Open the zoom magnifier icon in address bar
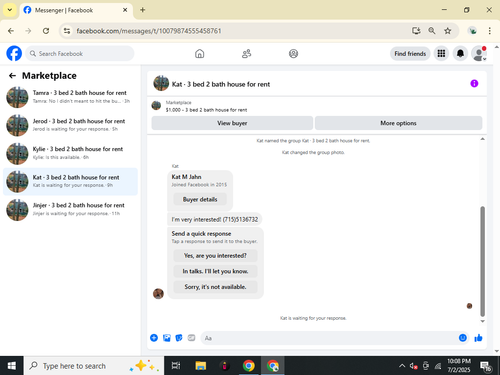This screenshot has width=500, height=375. click(x=432, y=31)
